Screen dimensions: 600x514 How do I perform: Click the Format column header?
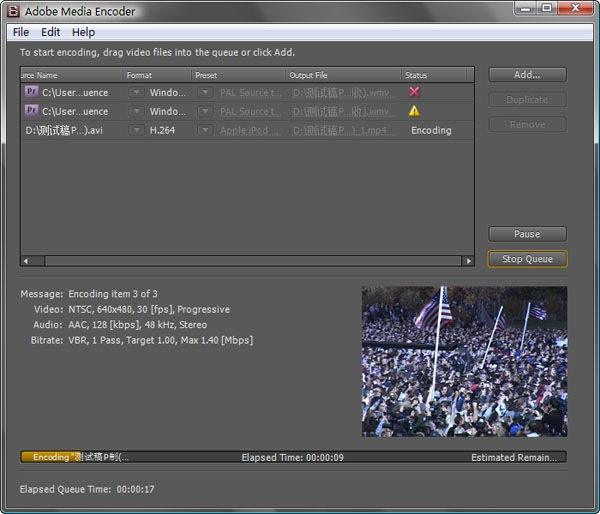[157, 75]
